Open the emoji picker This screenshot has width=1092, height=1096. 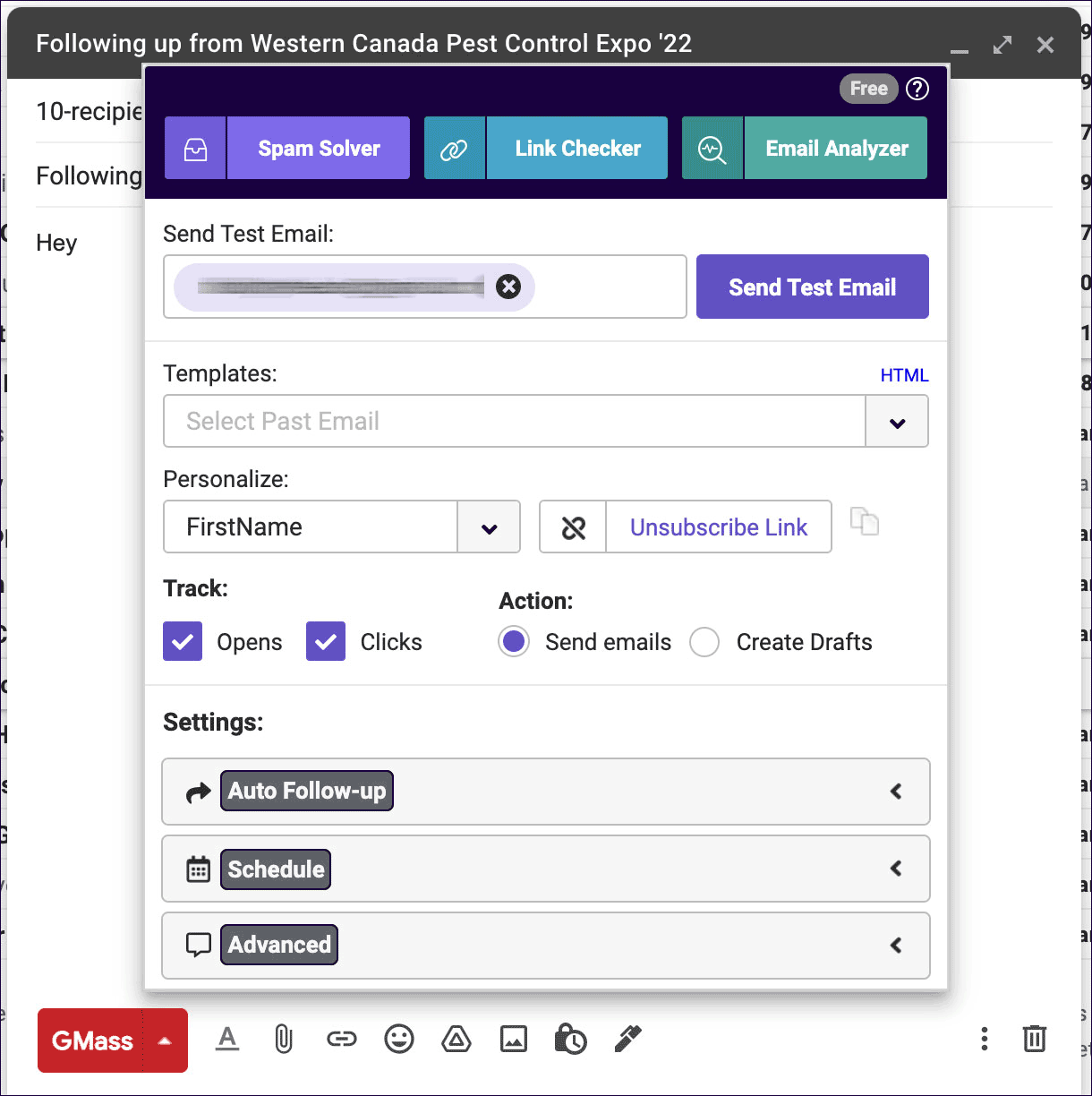tap(399, 1039)
